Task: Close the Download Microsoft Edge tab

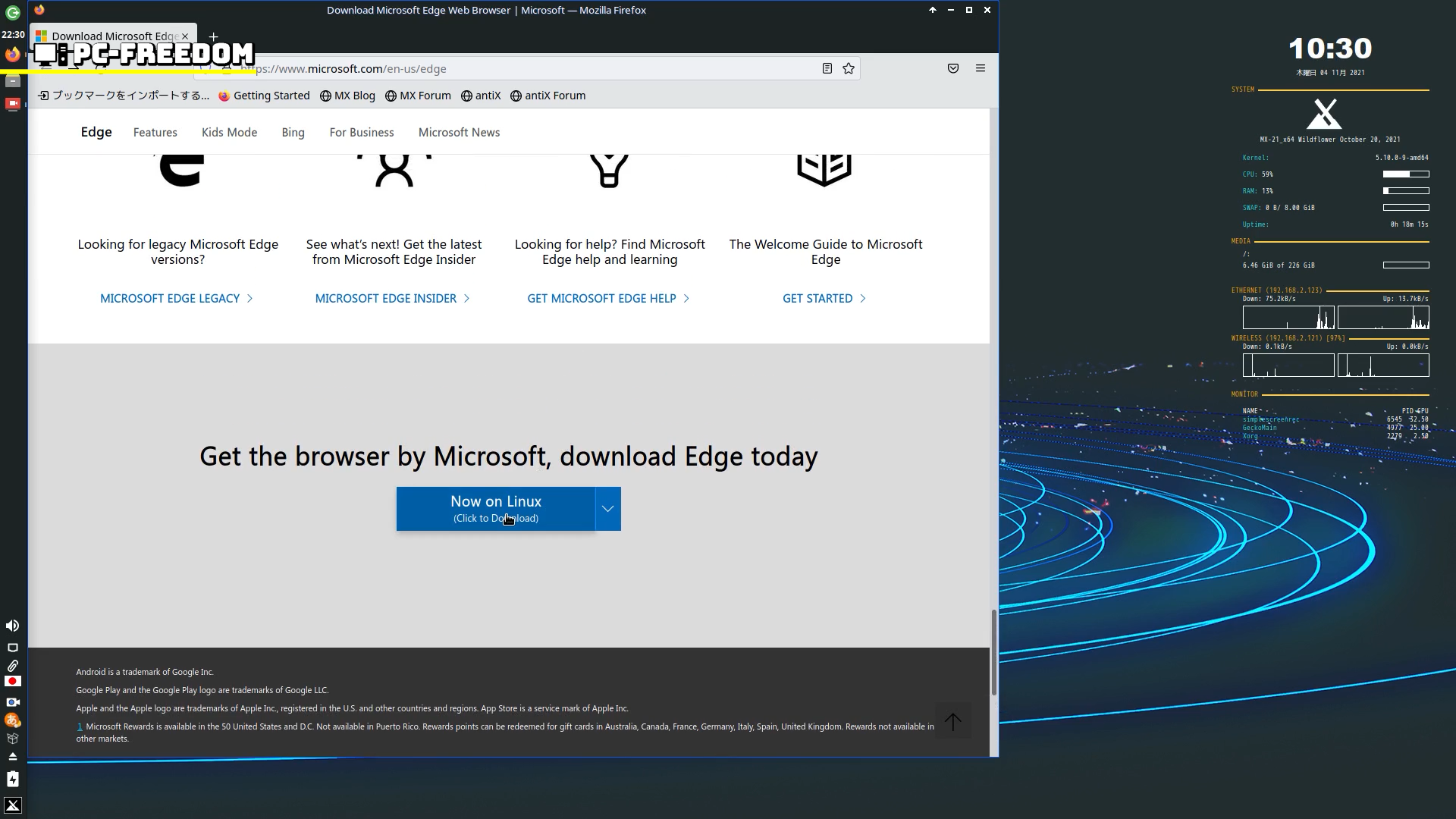Action: 185,36
